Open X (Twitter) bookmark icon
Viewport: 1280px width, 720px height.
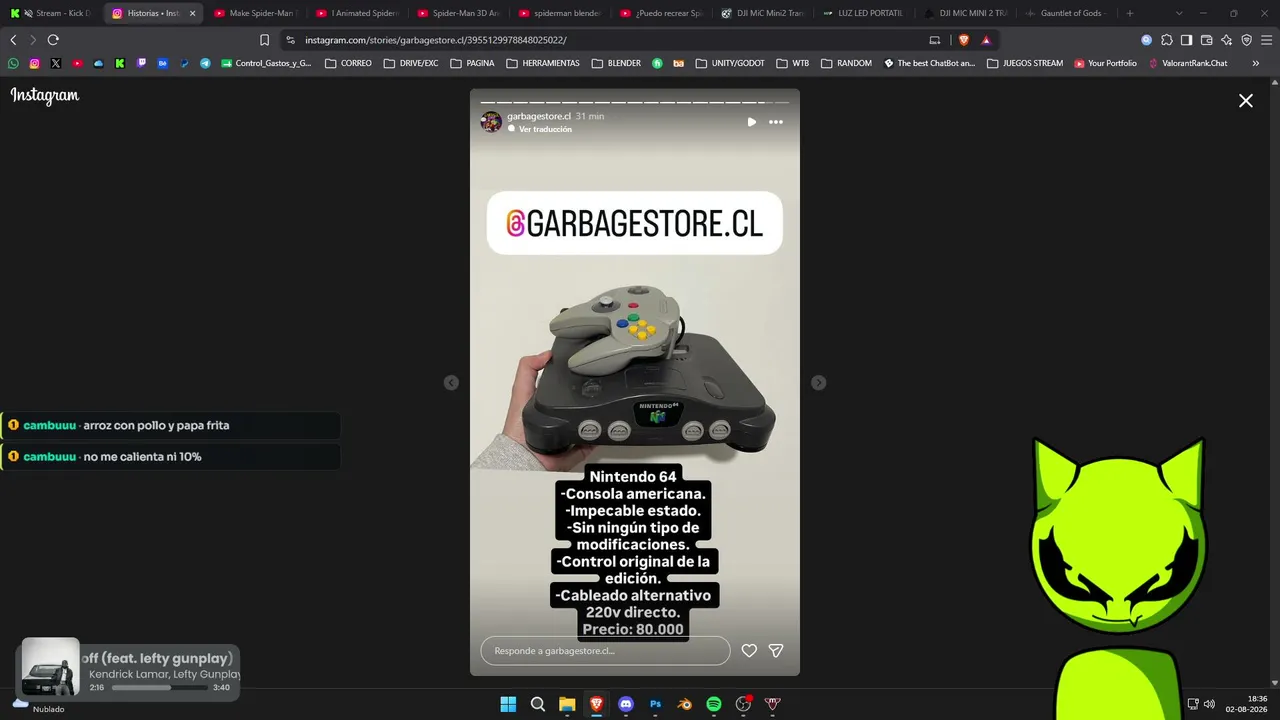[x=56, y=63]
